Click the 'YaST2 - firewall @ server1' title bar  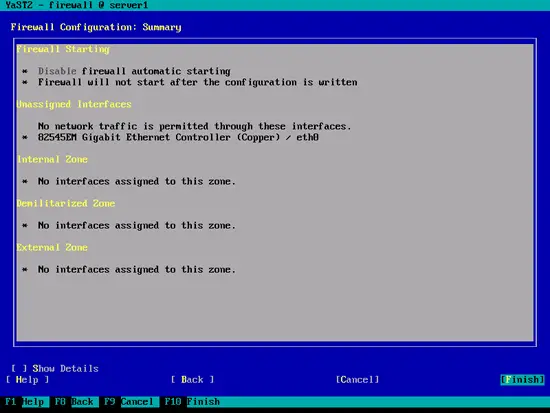coord(77,5)
